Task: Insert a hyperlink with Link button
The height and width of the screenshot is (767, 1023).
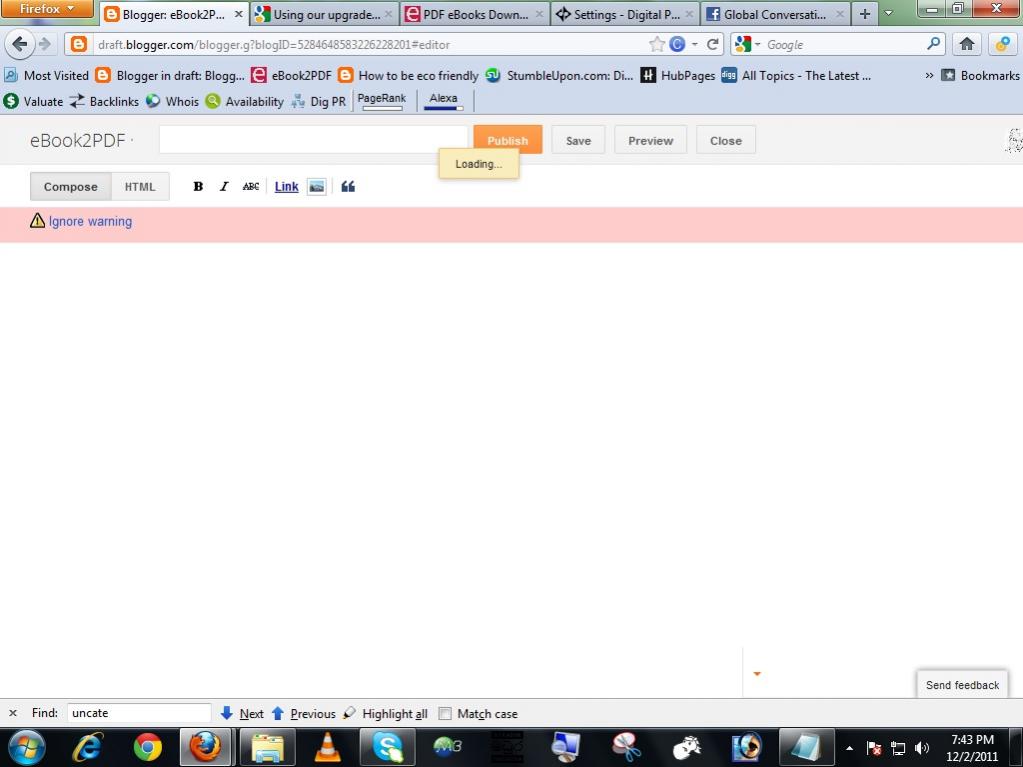Action: point(286,187)
